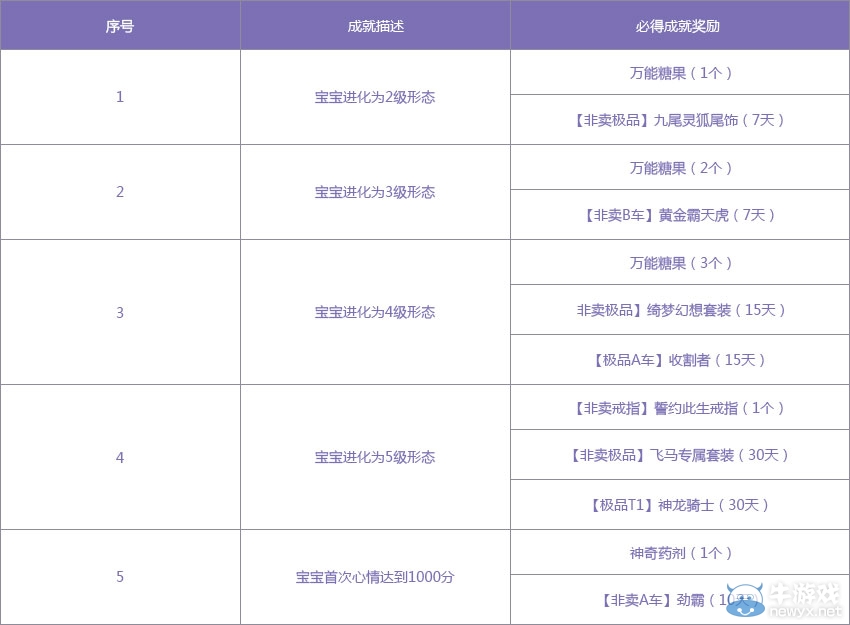Click 九尾灵狐尾饰（7天）reward

679,120
